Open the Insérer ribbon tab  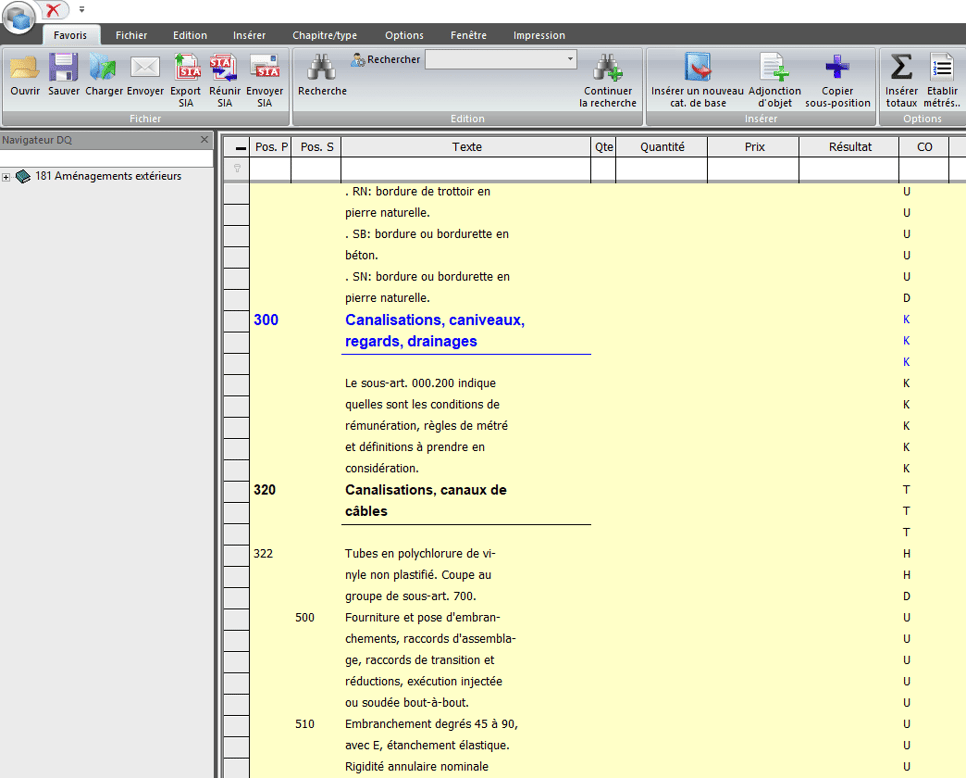[250, 35]
